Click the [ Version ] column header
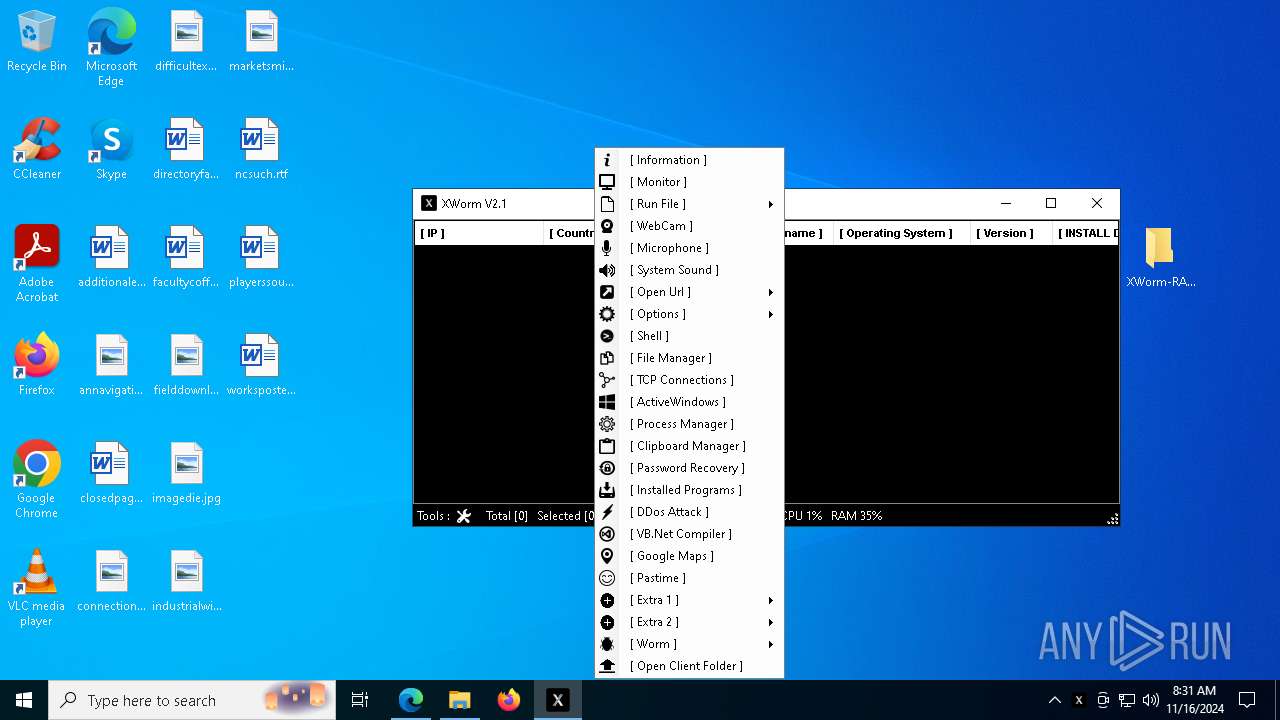Viewport: 1280px width, 720px height. pyautogui.click(x=1010, y=233)
